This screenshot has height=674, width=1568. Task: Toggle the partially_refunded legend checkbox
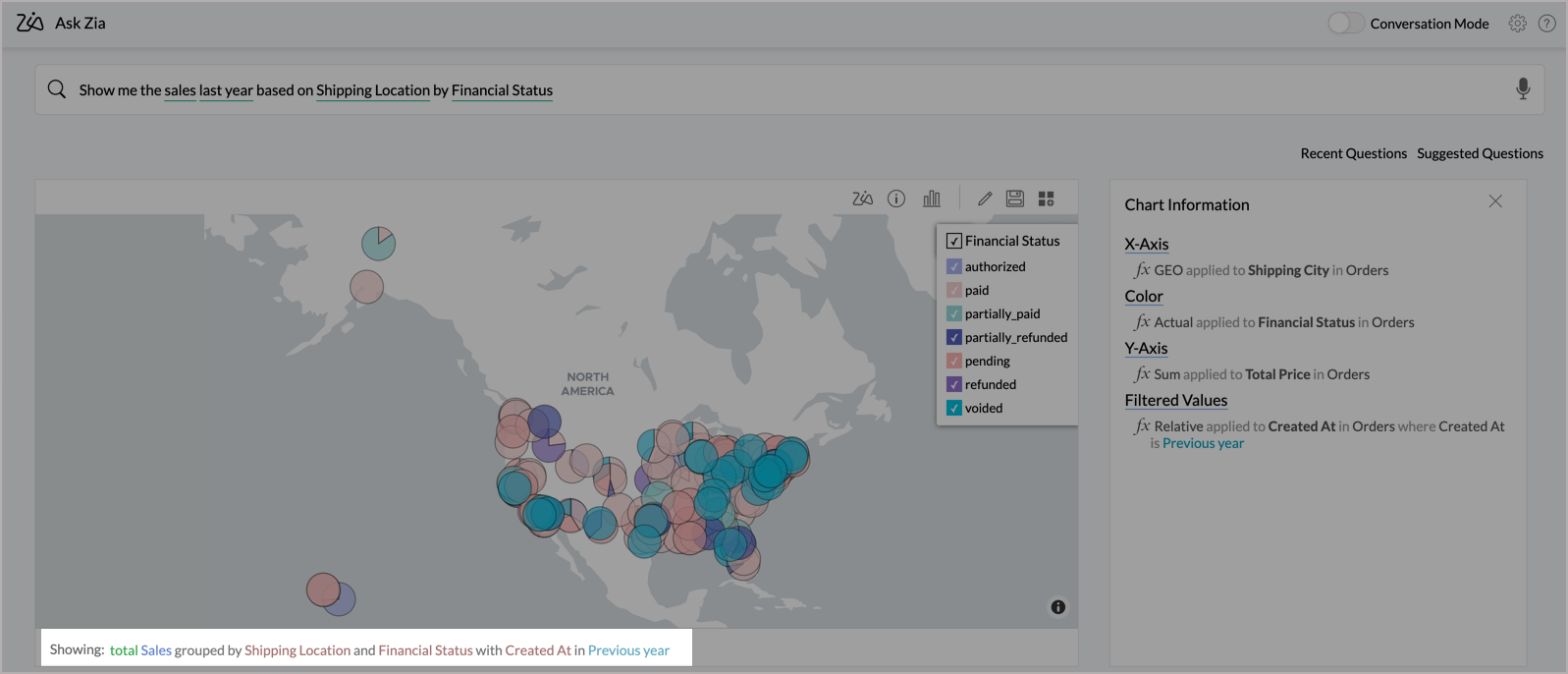[953, 337]
